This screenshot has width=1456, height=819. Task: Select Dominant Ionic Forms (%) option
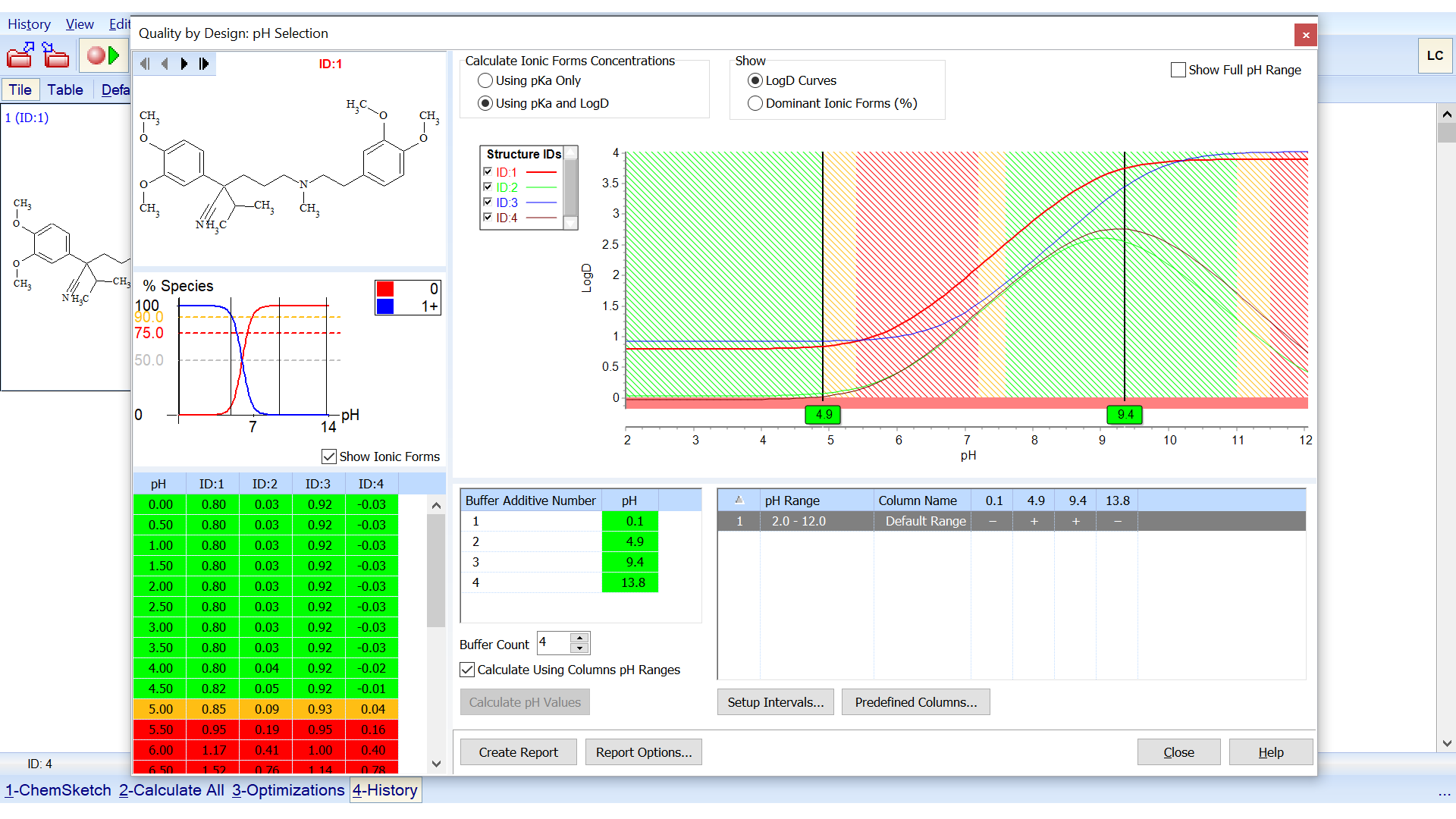tap(755, 103)
